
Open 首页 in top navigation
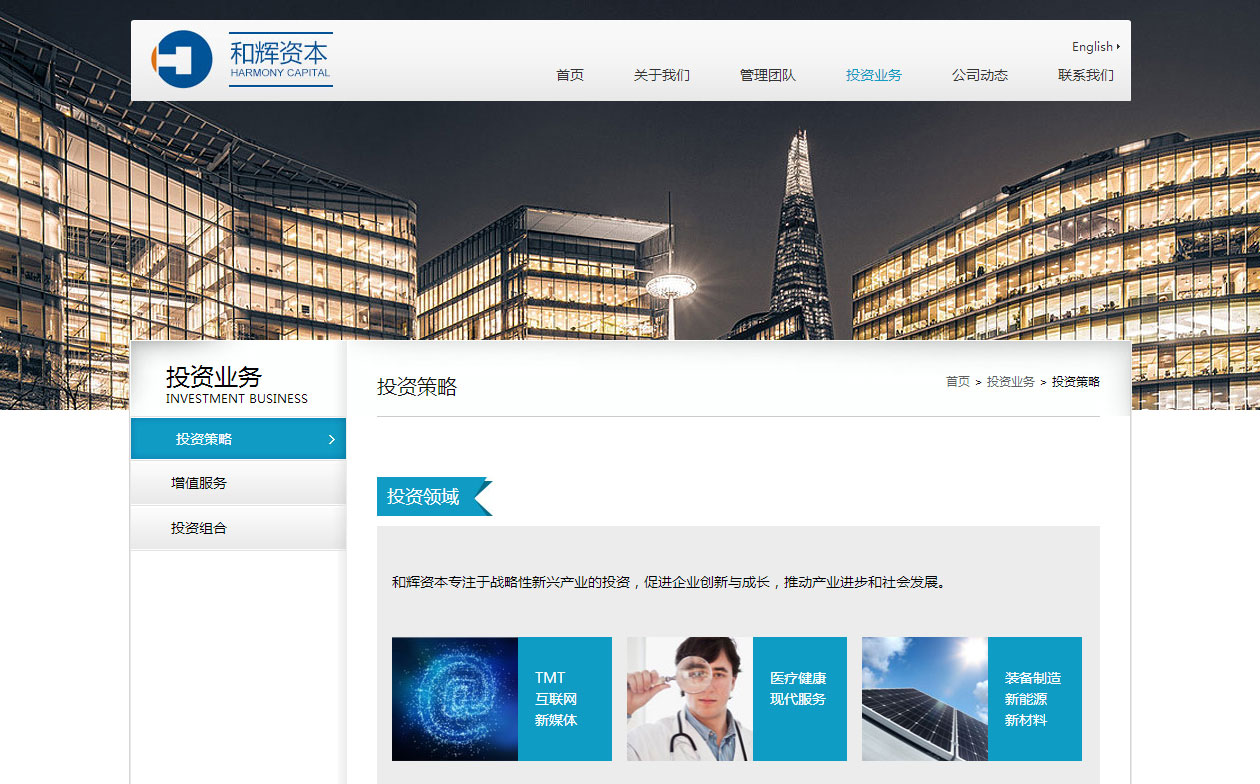tap(570, 75)
